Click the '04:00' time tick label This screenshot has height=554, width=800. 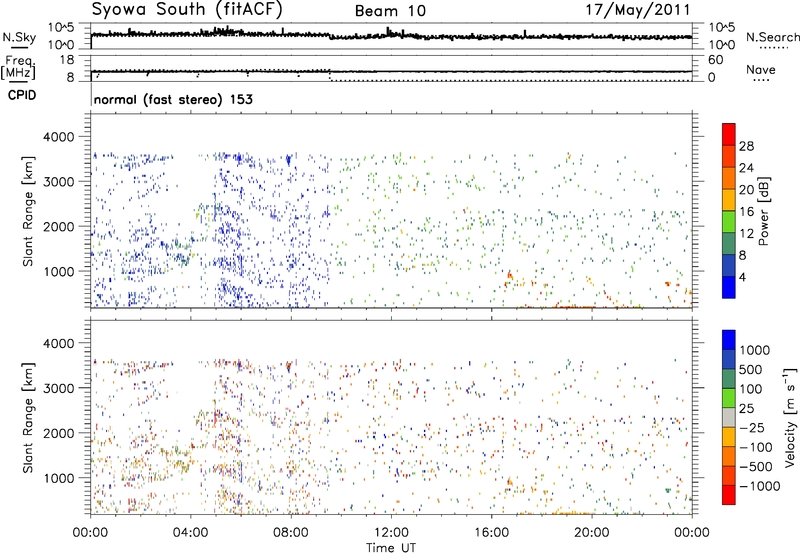click(x=190, y=533)
